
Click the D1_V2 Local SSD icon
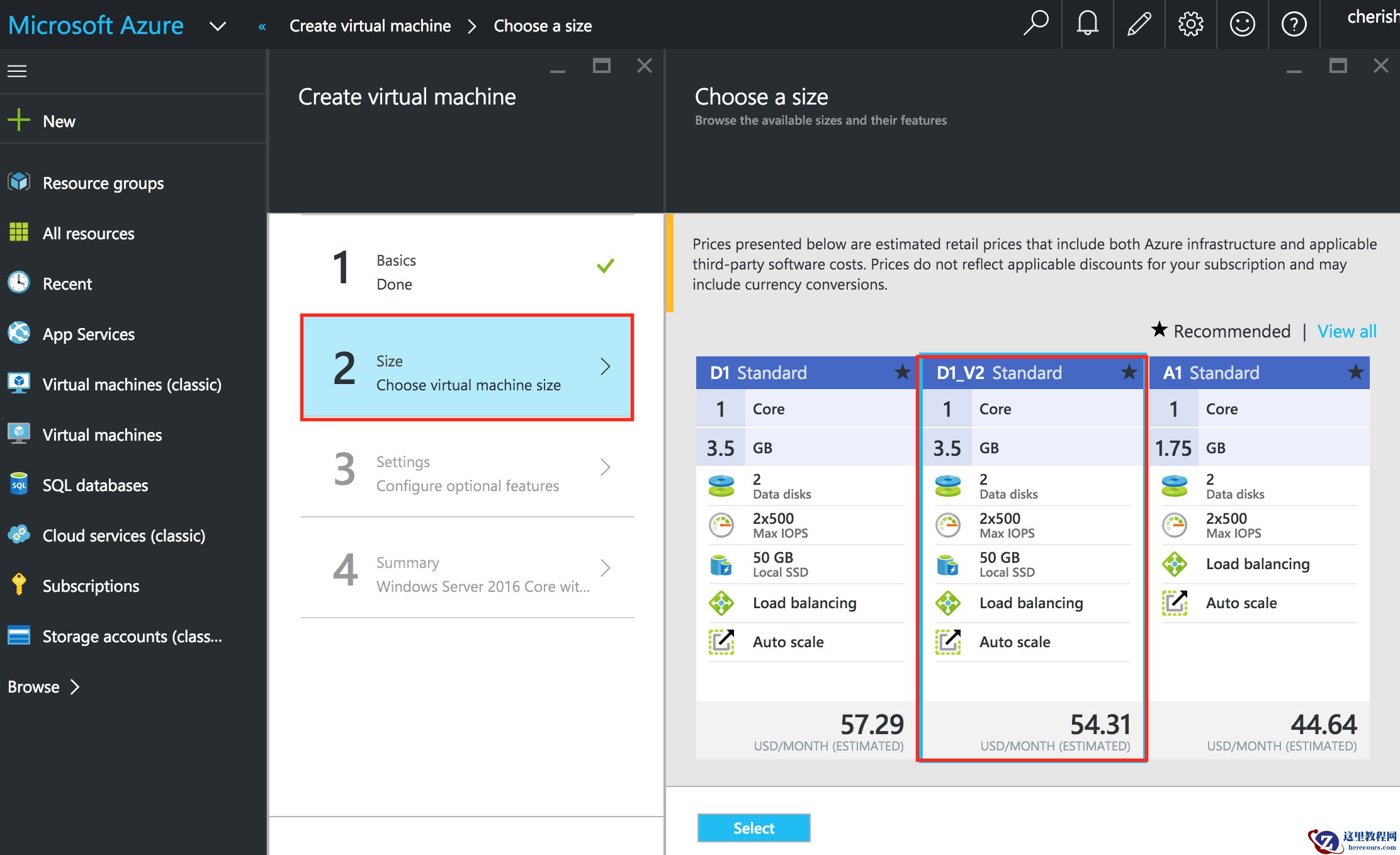point(948,564)
